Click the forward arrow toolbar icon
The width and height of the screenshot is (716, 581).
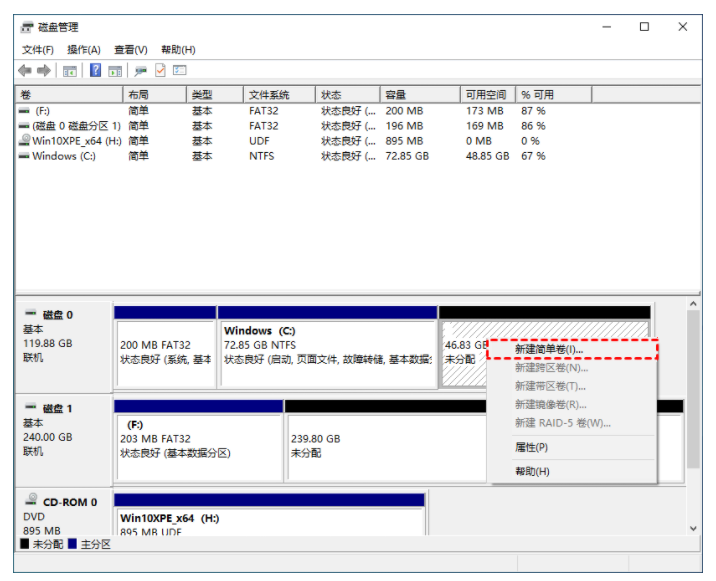44,71
